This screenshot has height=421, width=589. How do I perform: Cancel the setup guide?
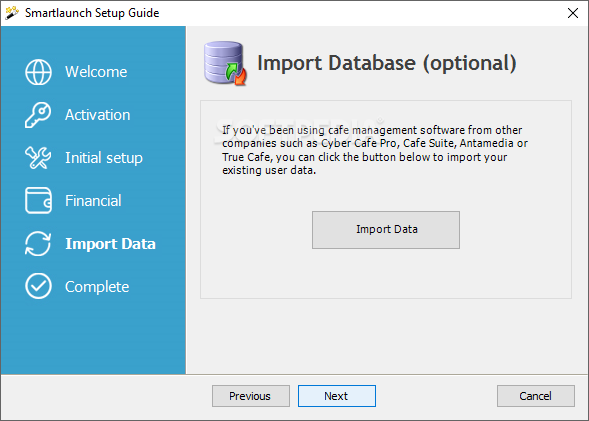pyautogui.click(x=536, y=396)
